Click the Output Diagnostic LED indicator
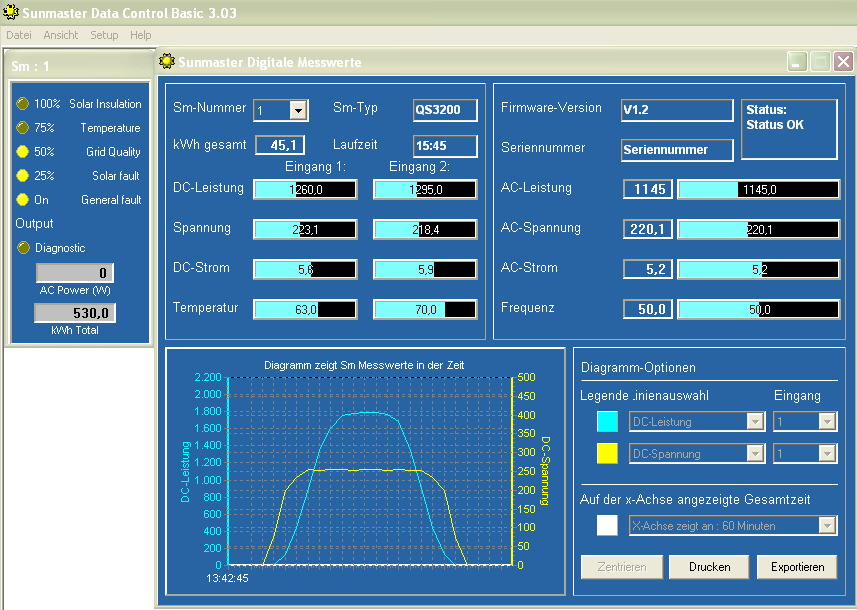The height and width of the screenshot is (610, 857). pyautogui.click(x=22, y=248)
